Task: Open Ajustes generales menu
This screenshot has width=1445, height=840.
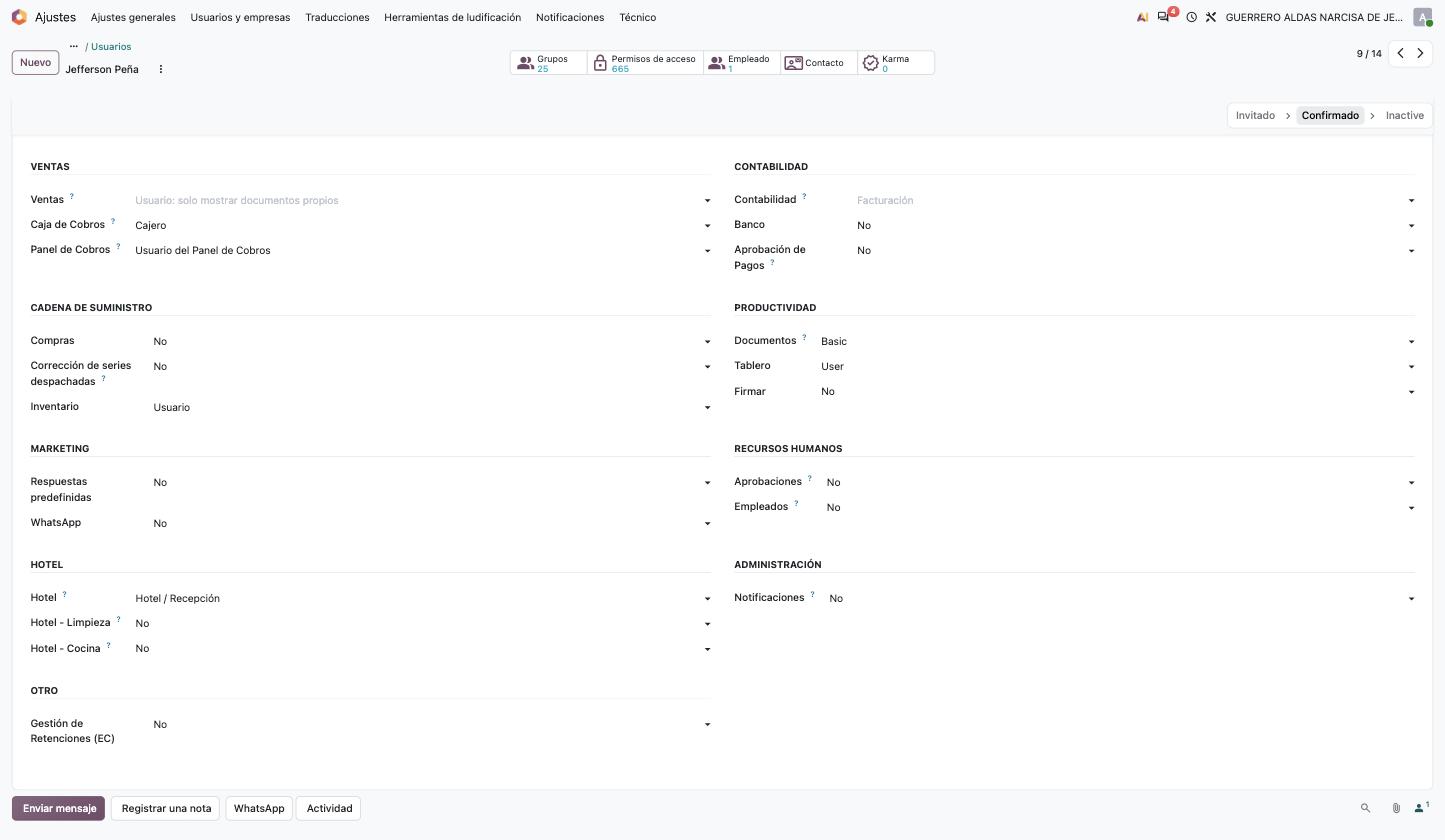Action: (x=133, y=17)
